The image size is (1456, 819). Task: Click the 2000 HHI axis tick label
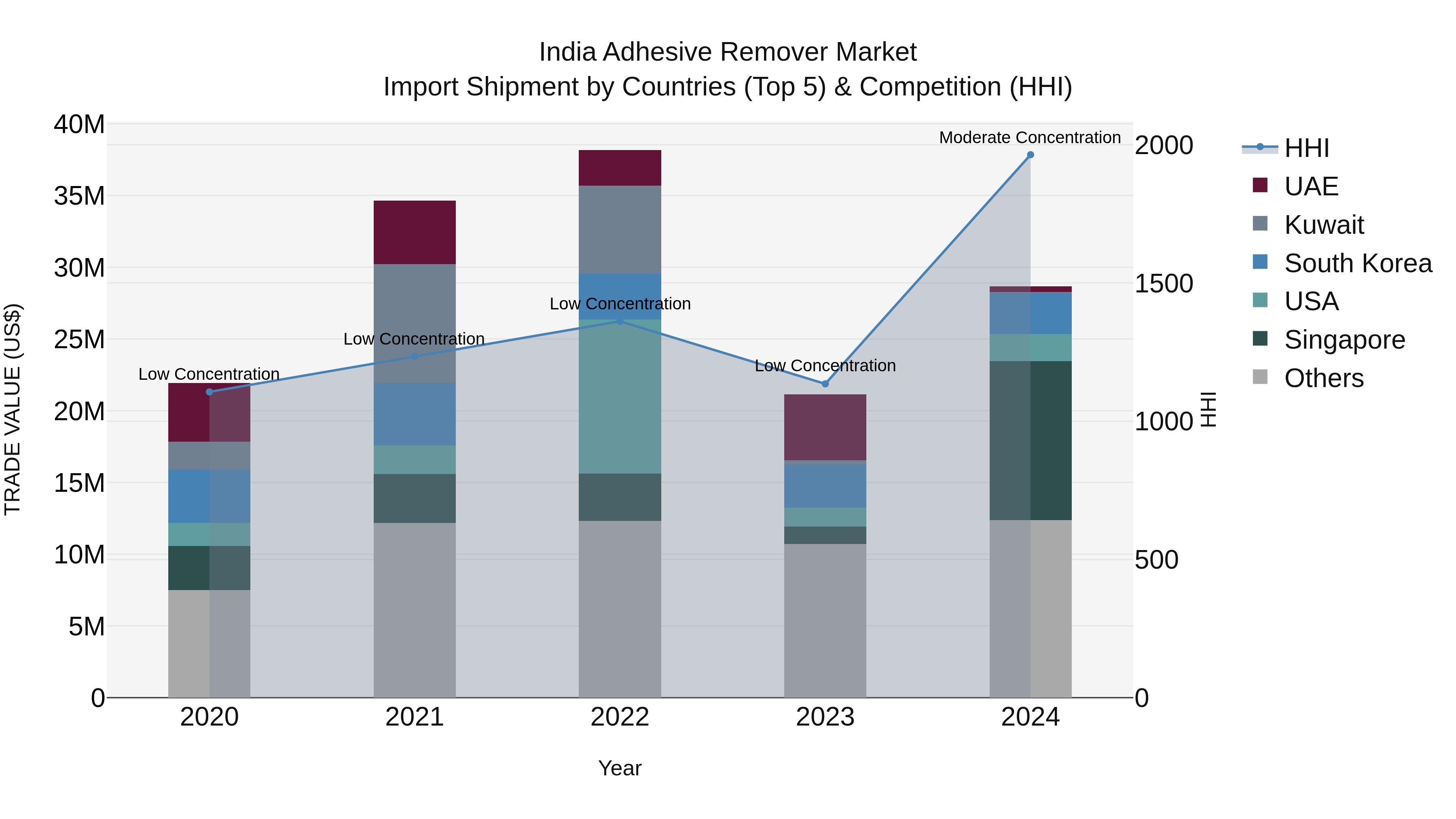pyautogui.click(x=1164, y=145)
